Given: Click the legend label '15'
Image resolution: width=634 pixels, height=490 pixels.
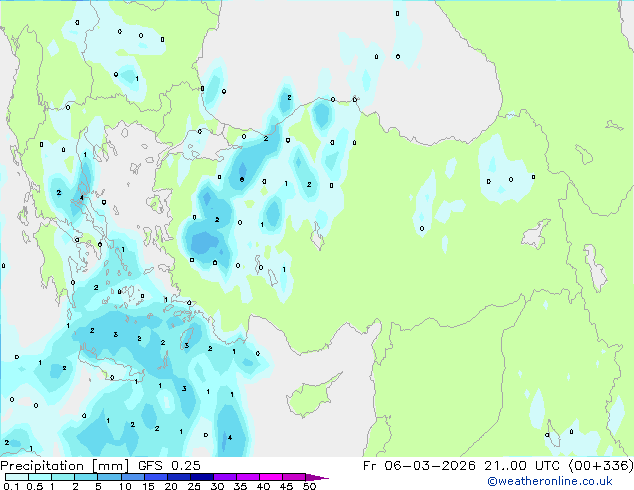Looking at the screenshot, I should pyautogui.click(x=148, y=486).
